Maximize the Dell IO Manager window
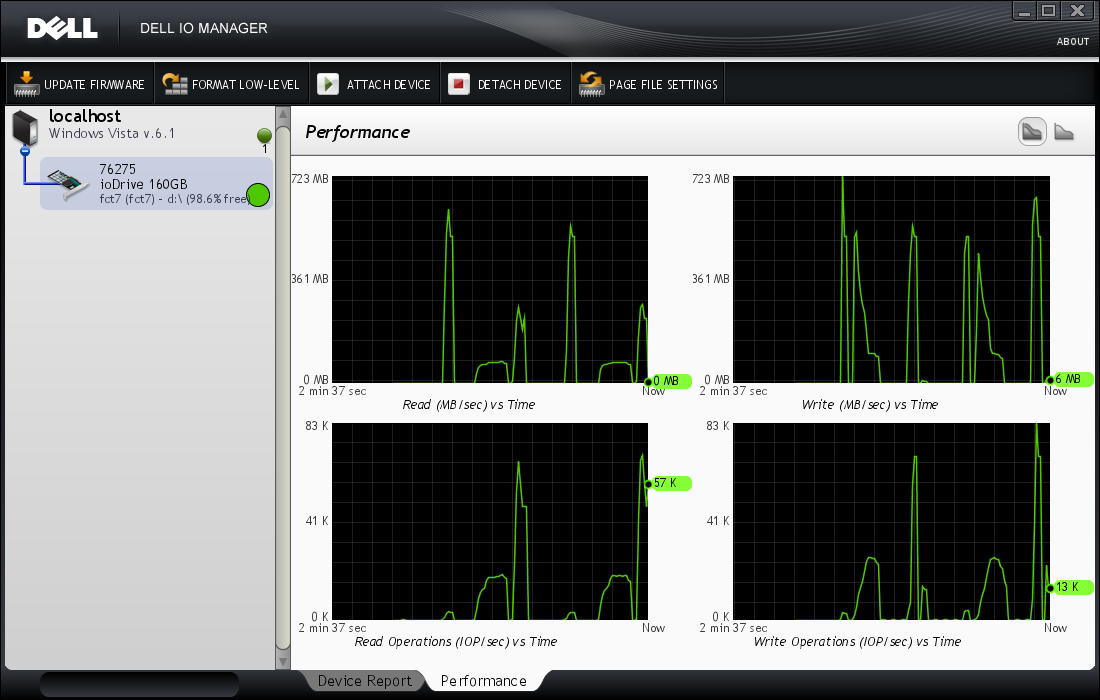This screenshot has width=1100, height=700. point(1048,11)
